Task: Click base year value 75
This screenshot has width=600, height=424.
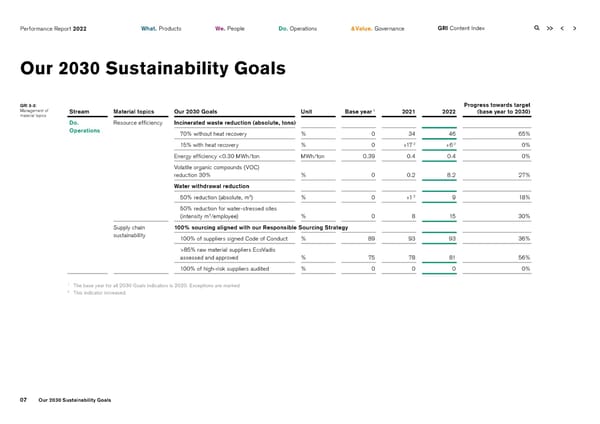Action: [372, 258]
